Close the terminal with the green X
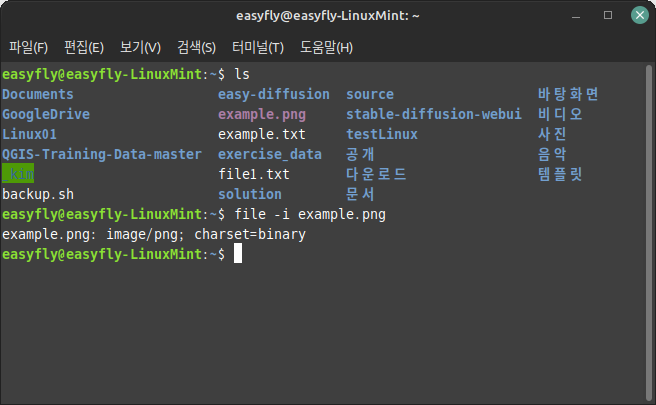 pyautogui.click(x=640, y=15)
